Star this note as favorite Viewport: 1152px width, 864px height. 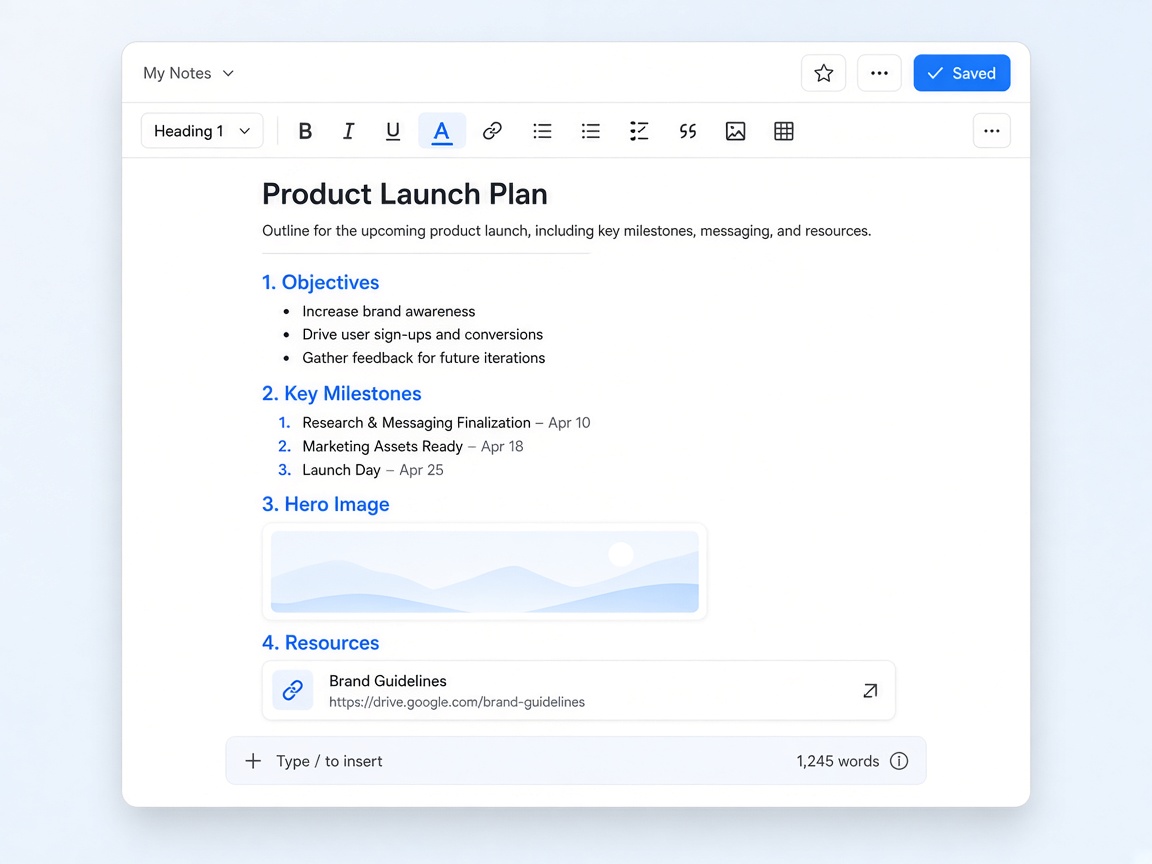tap(824, 73)
